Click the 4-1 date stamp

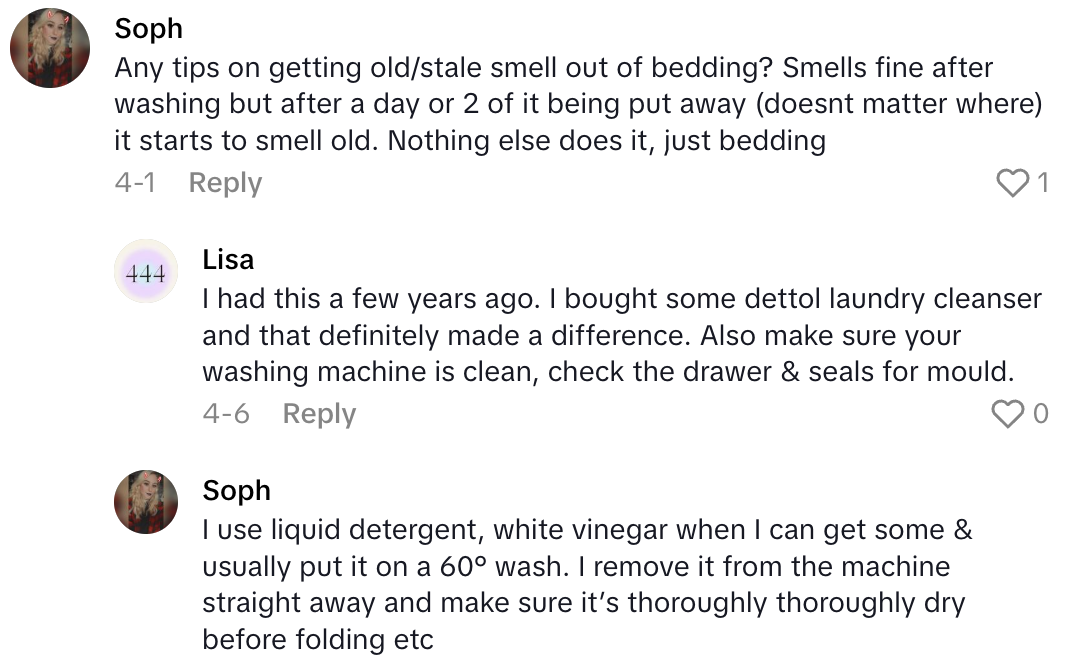(x=134, y=183)
